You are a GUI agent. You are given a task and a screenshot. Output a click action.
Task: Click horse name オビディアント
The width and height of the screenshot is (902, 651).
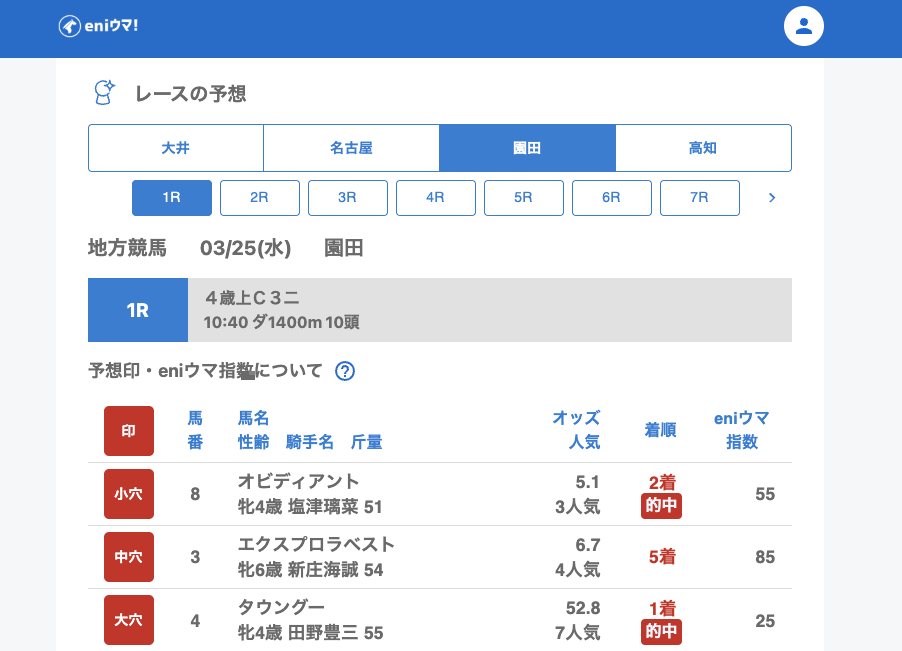tap(298, 482)
